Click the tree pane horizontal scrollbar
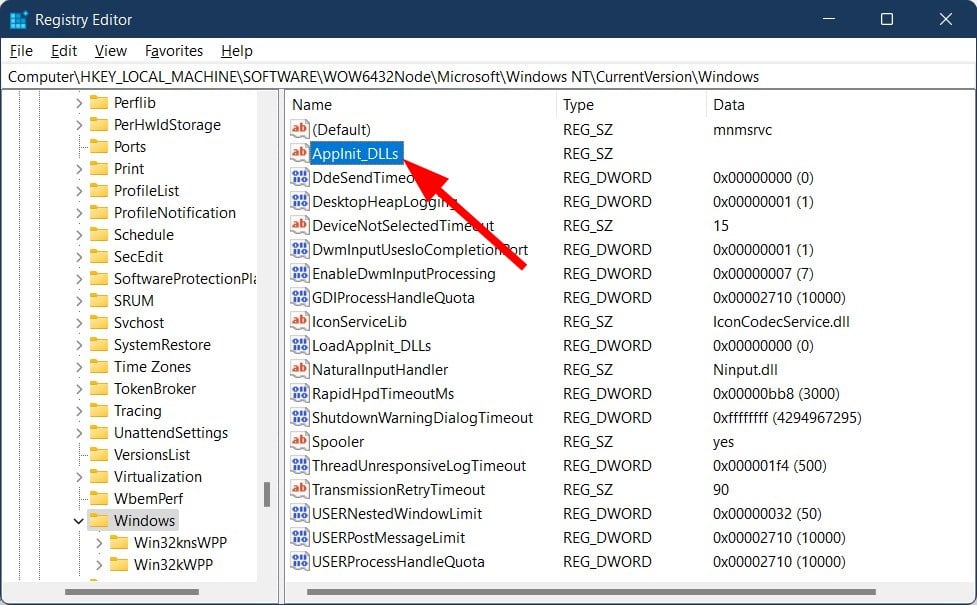 [x=132, y=591]
